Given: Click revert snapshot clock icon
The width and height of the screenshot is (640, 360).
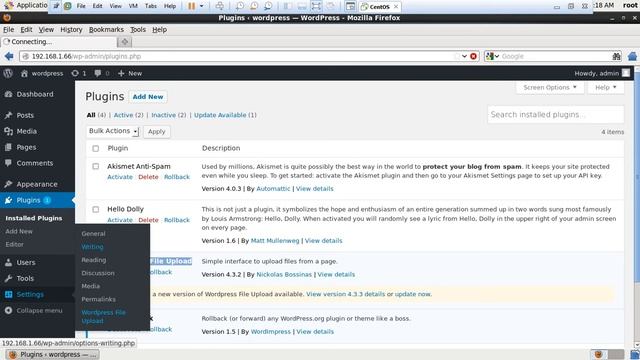Looking at the screenshot, I should coord(254,6).
